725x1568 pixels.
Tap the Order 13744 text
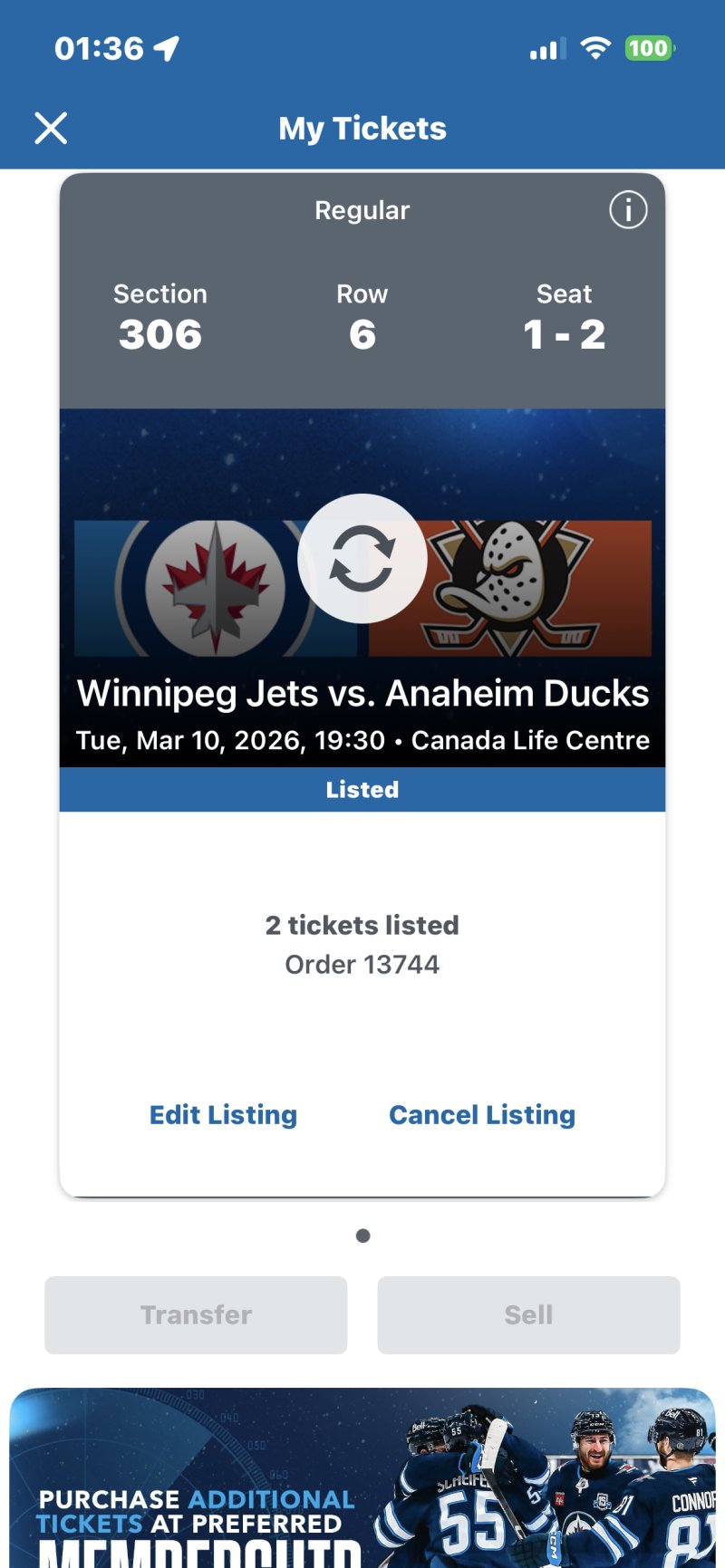(x=362, y=965)
